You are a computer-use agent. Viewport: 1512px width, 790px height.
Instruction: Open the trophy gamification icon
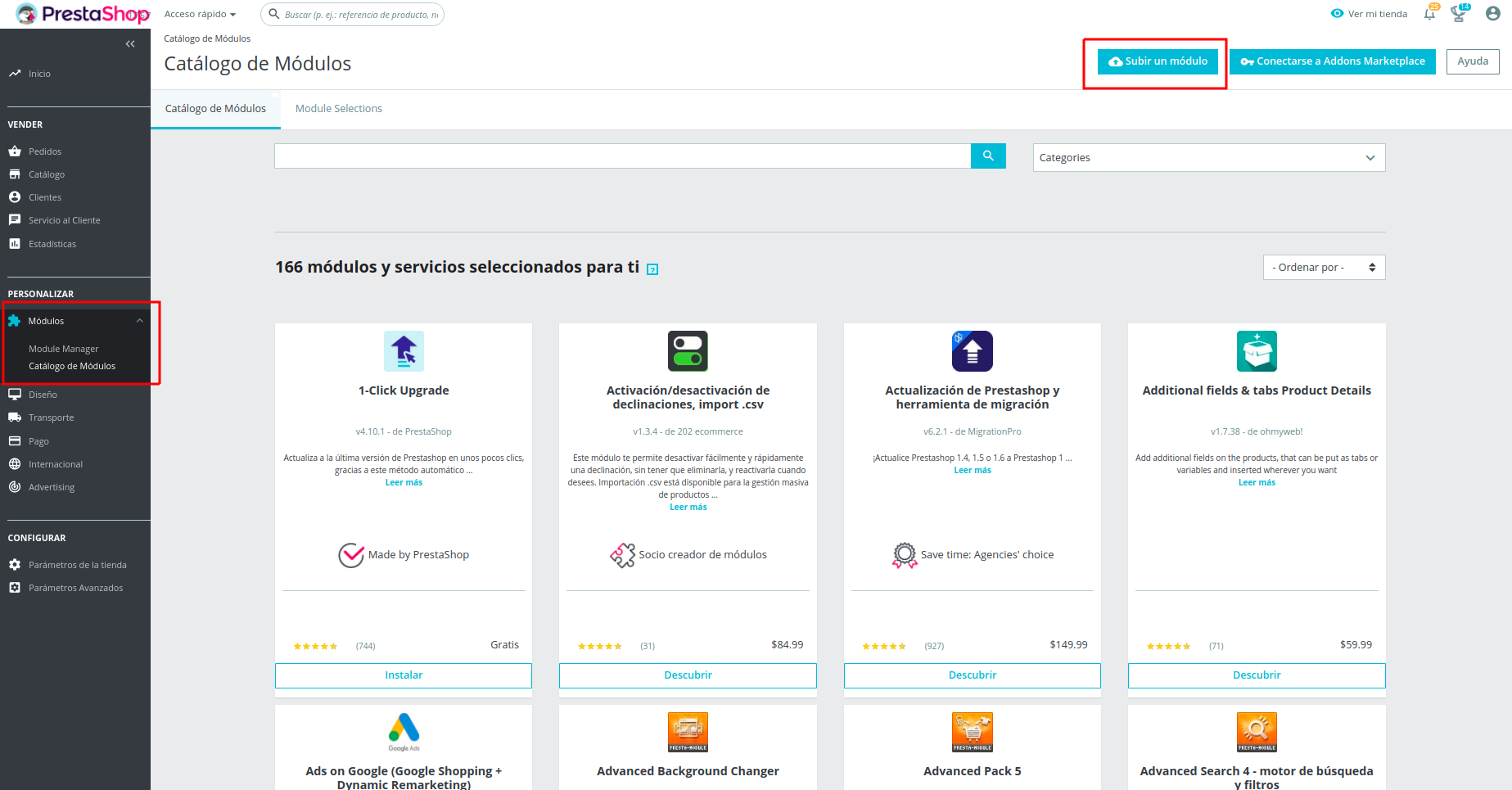tap(1459, 13)
